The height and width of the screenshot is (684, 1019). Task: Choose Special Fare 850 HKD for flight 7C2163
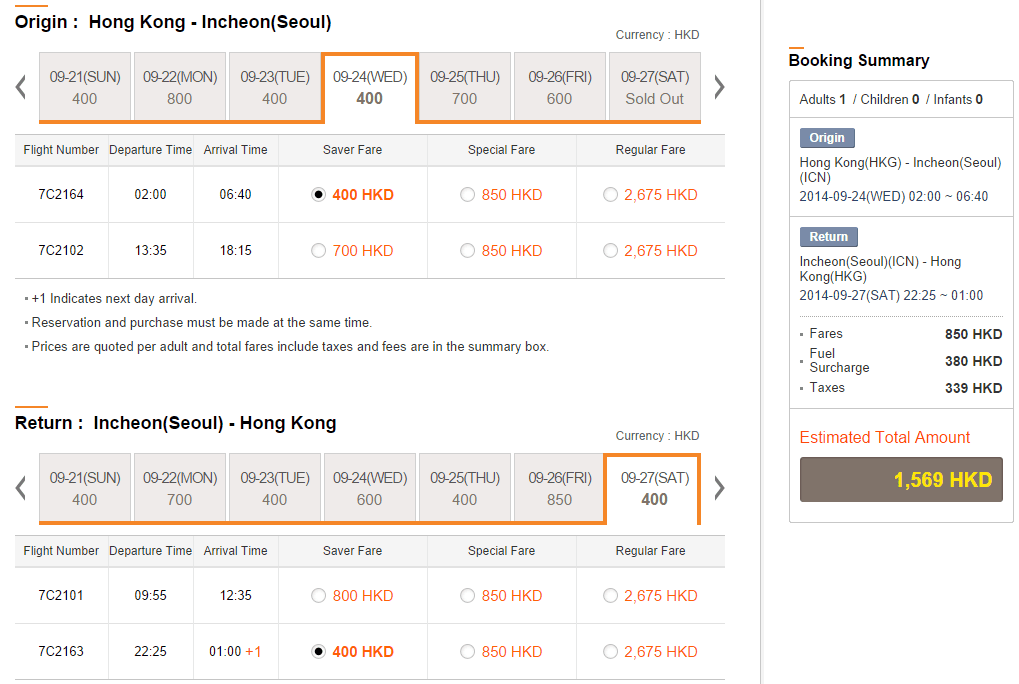click(x=468, y=652)
